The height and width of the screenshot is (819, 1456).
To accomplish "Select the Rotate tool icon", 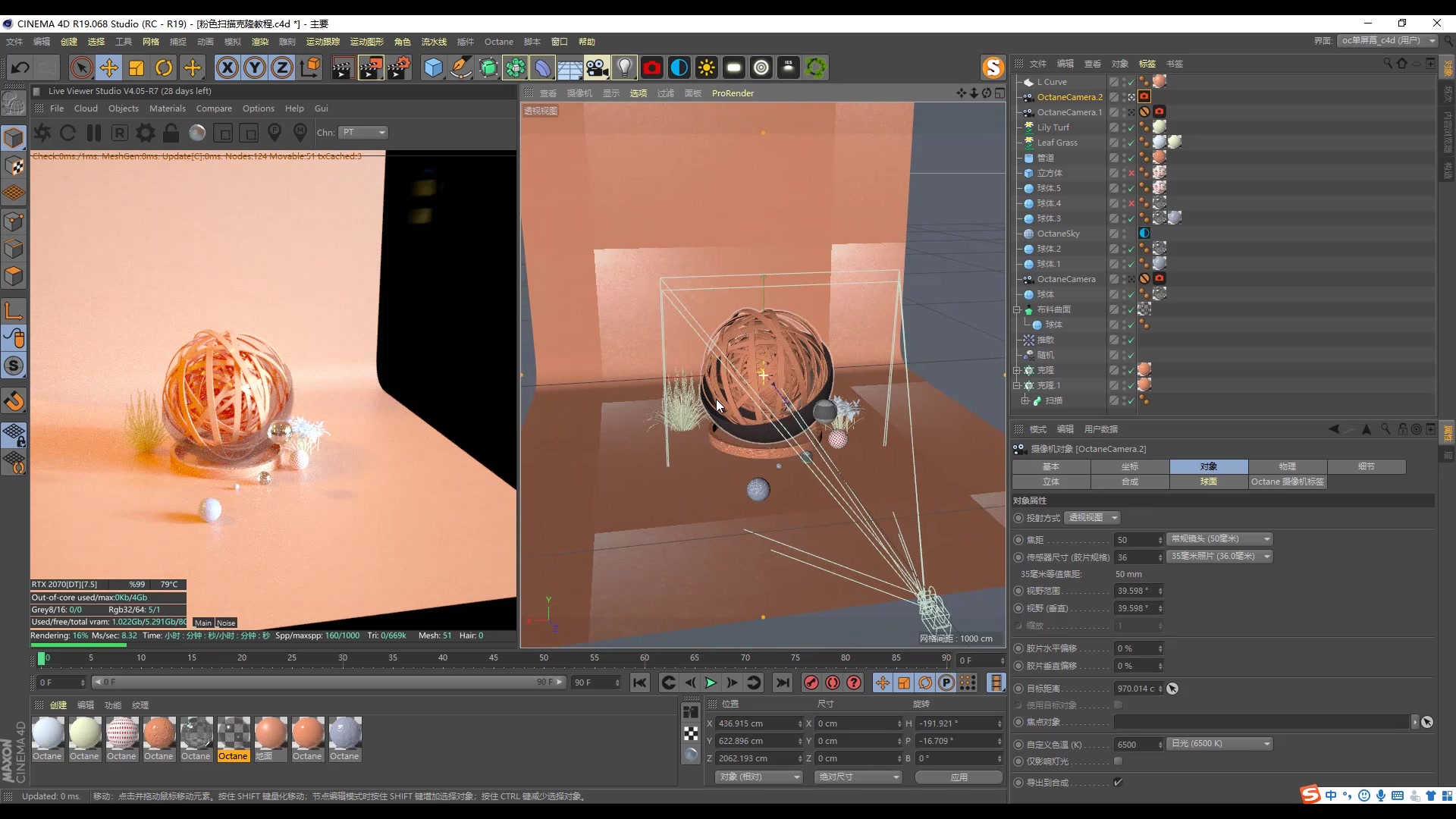I will pyautogui.click(x=164, y=68).
